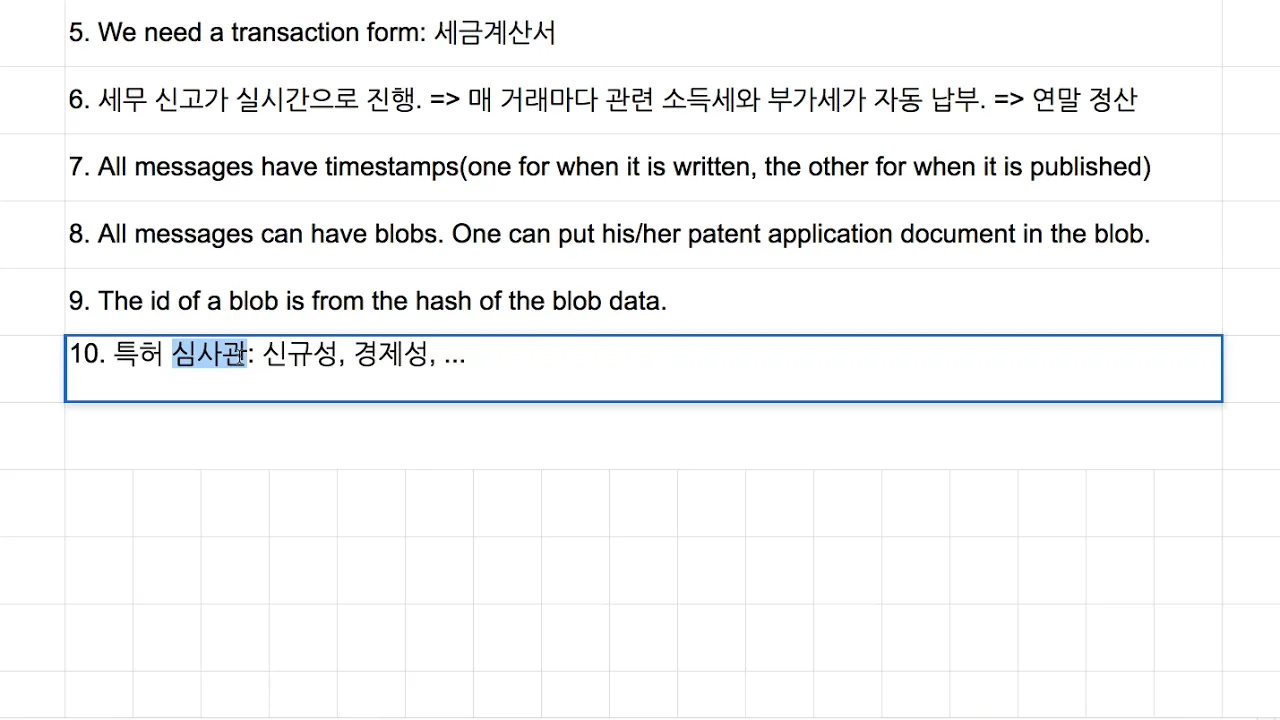Select the cell "9. The id of a blob"
This screenshot has width=1280, height=720.
click(x=643, y=301)
